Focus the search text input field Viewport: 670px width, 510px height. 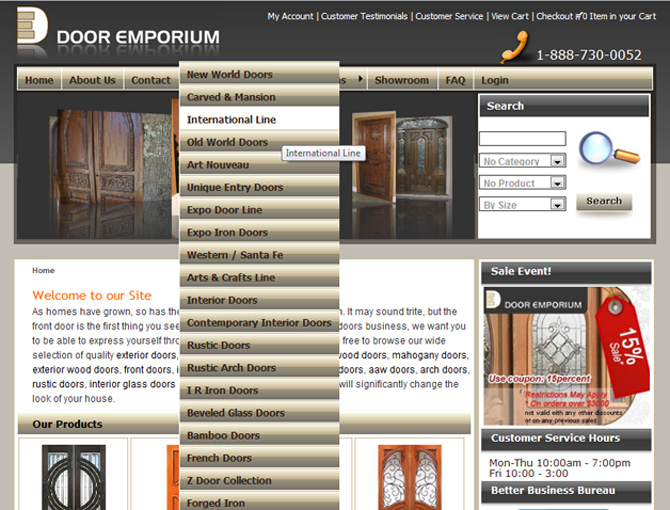pyautogui.click(x=523, y=138)
